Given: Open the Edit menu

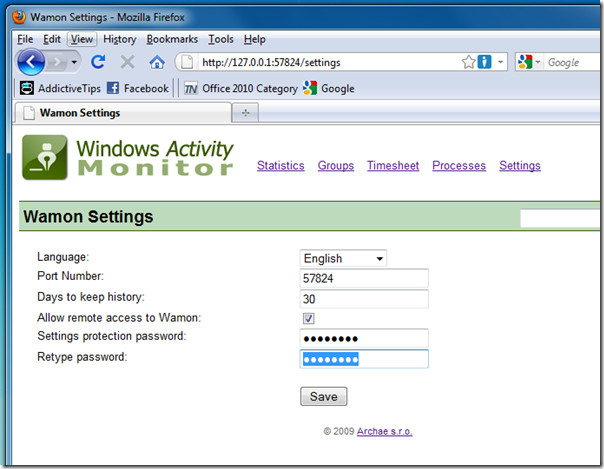Looking at the screenshot, I should coord(52,39).
